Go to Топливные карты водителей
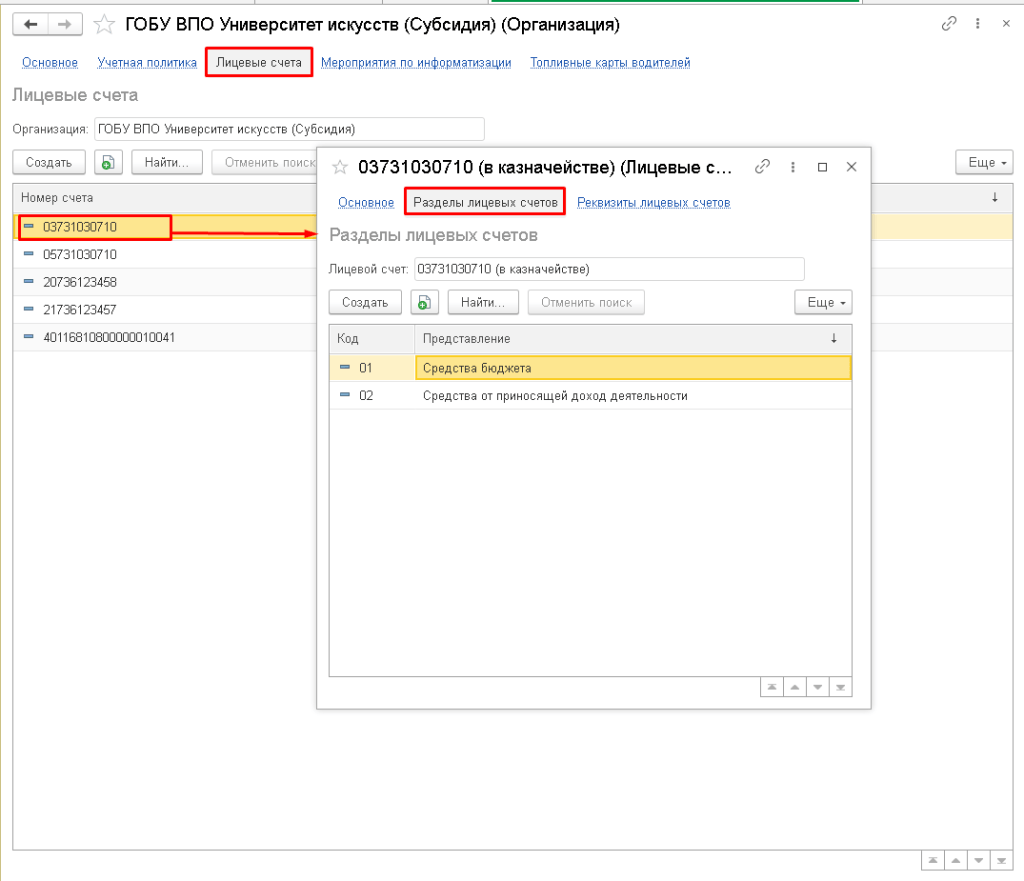1024x881 pixels. [x=610, y=62]
